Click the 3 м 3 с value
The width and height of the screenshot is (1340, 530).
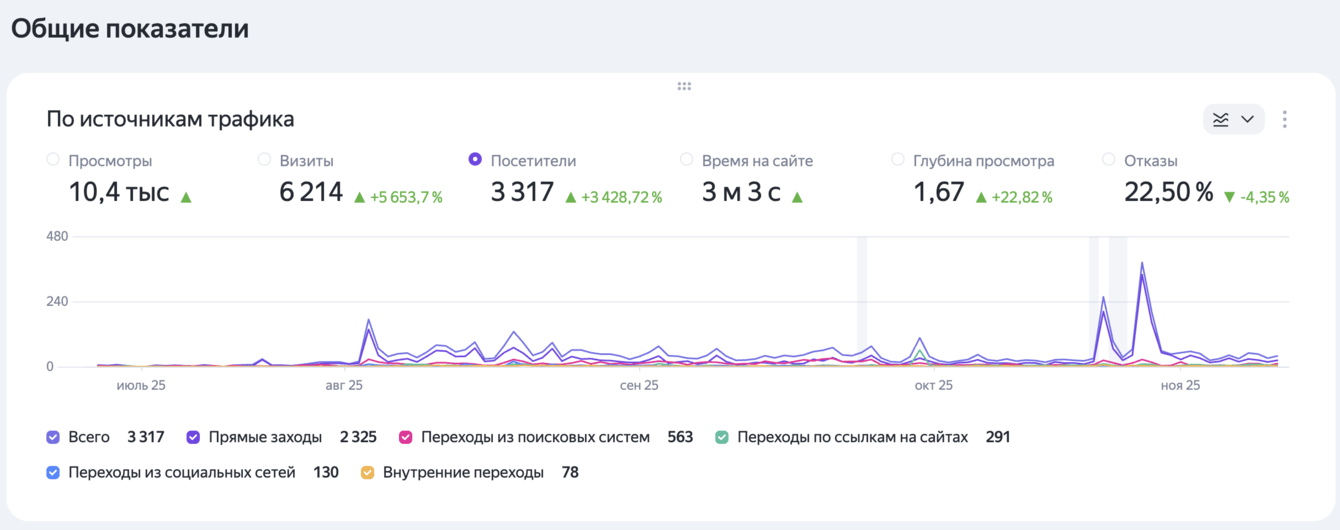pyautogui.click(x=741, y=192)
